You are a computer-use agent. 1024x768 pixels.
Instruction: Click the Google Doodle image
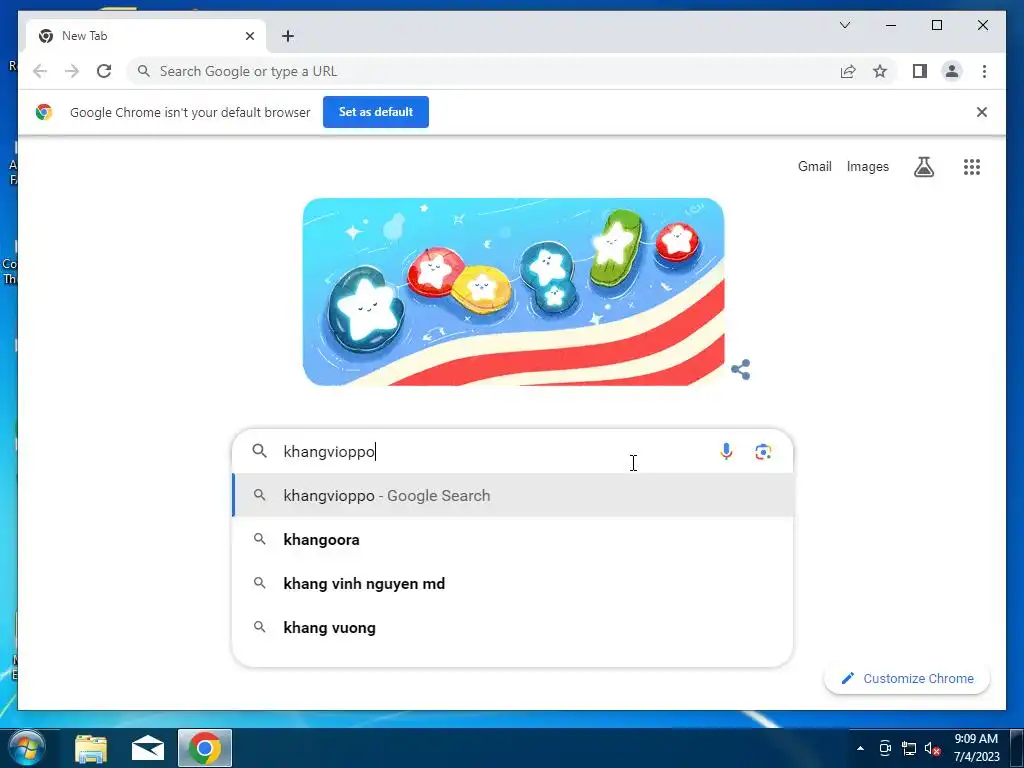[x=513, y=291]
